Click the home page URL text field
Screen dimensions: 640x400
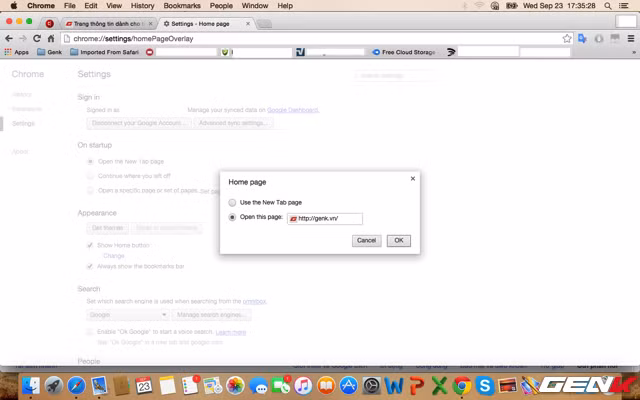324,218
